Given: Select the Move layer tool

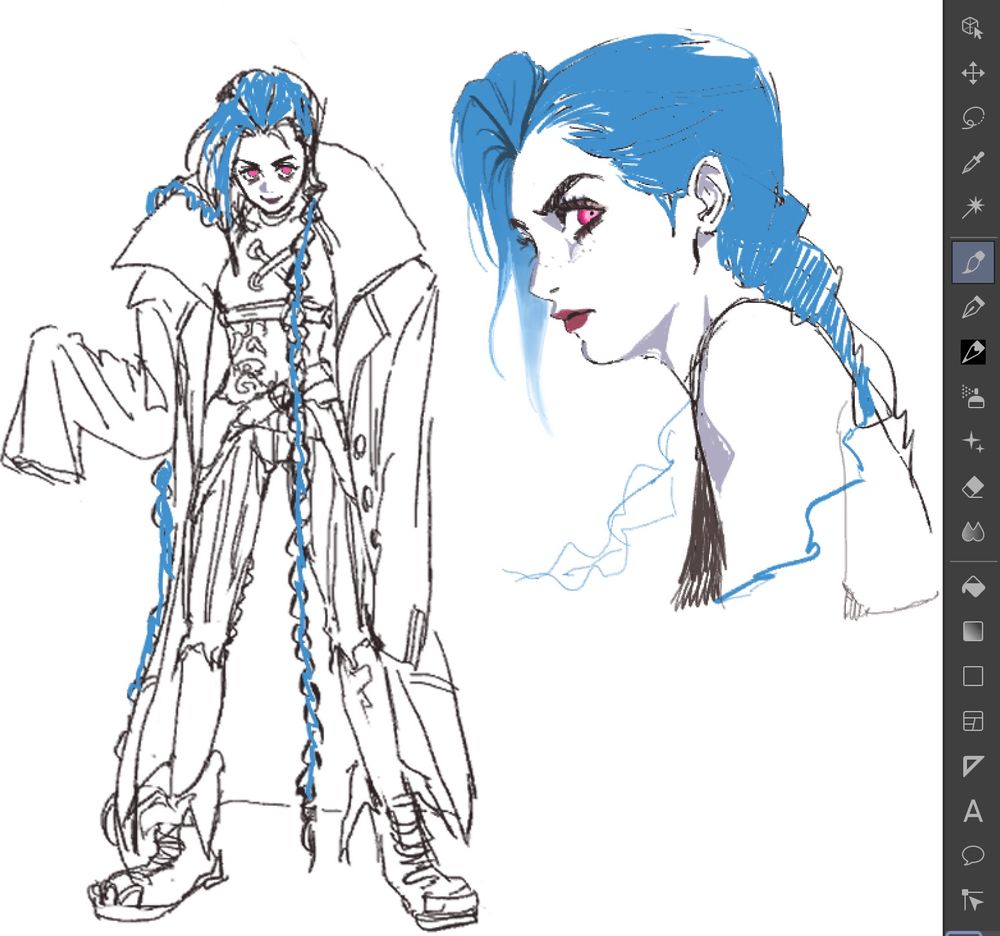Looking at the screenshot, I should 972,73.
